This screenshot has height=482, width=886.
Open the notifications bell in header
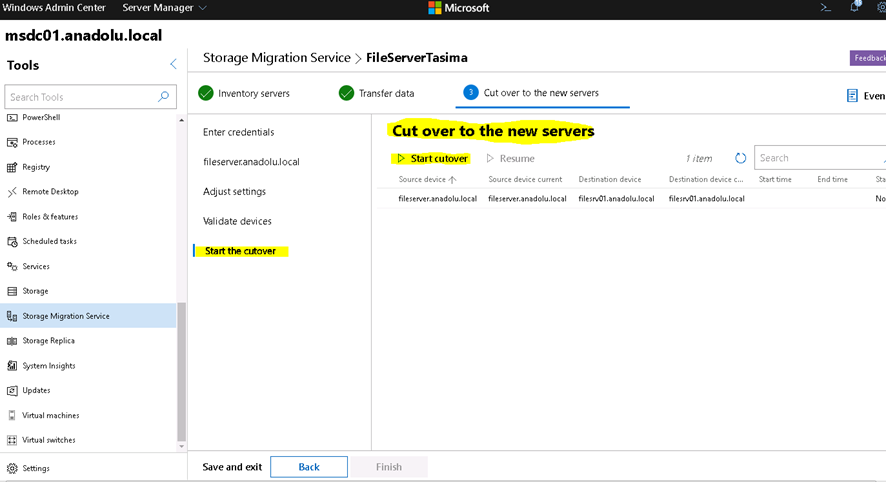[855, 7]
